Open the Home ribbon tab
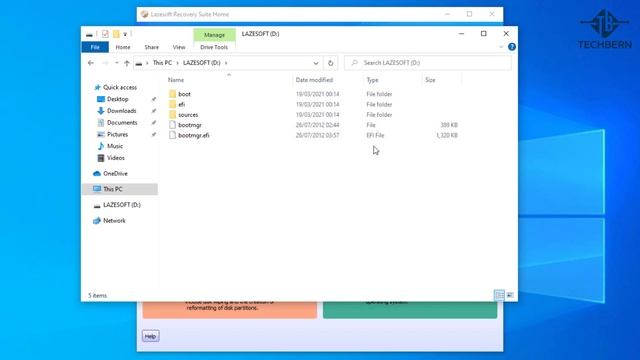The width and height of the screenshot is (640, 360). pyautogui.click(x=123, y=47)
